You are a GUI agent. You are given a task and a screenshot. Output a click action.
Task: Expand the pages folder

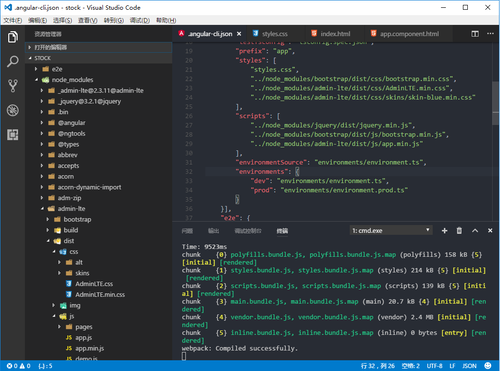[99, 327]
